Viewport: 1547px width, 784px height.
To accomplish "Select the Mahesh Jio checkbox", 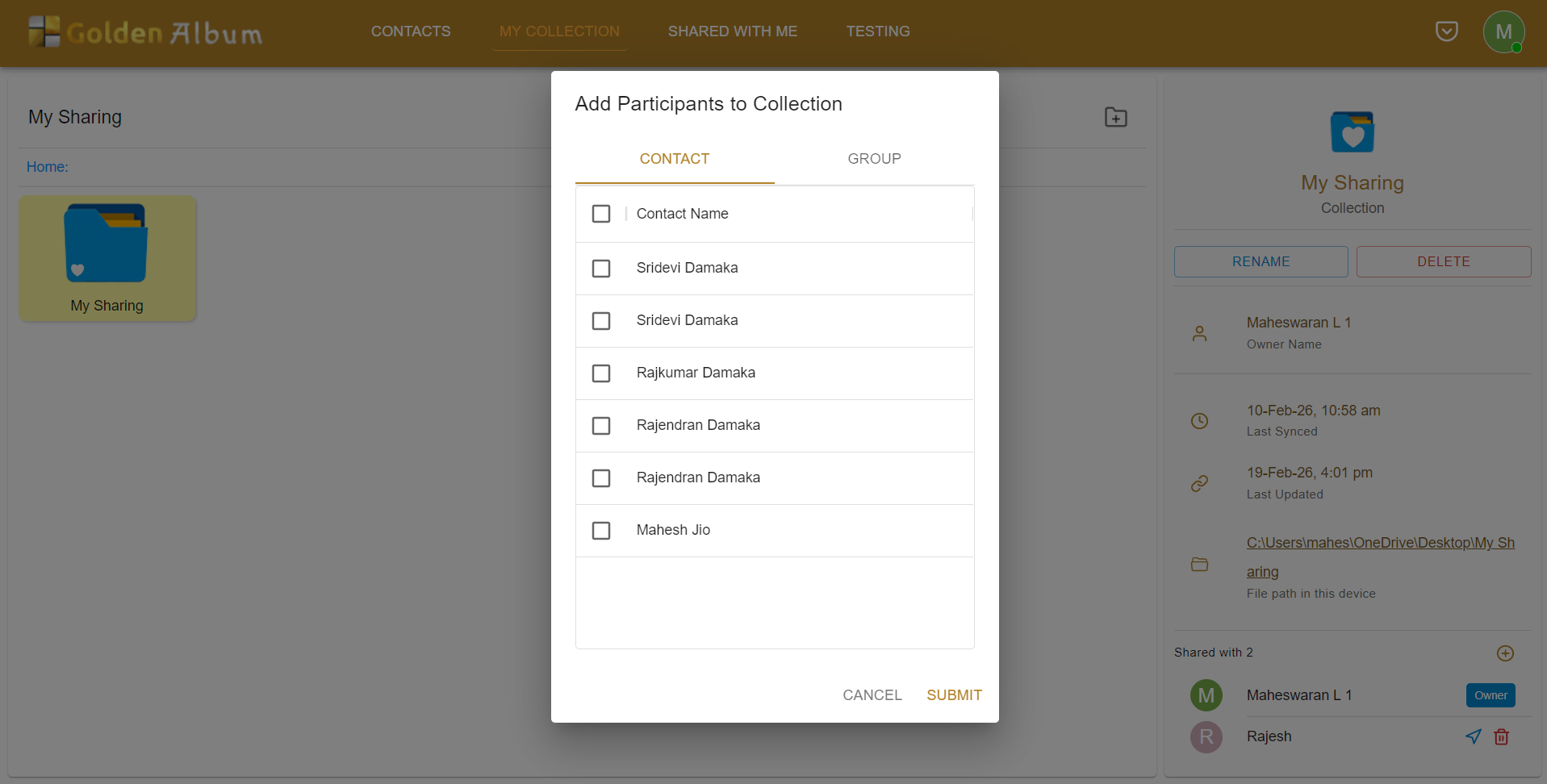I will [x=601, y=531].
